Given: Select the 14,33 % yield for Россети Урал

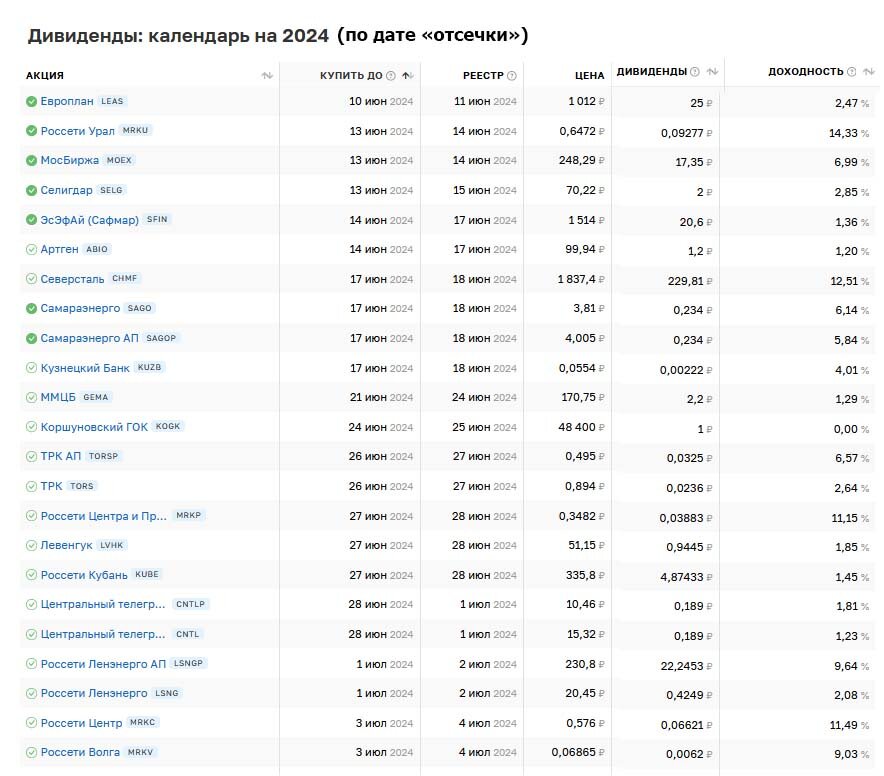Looking at the screenshot, I should coord(848,133).
